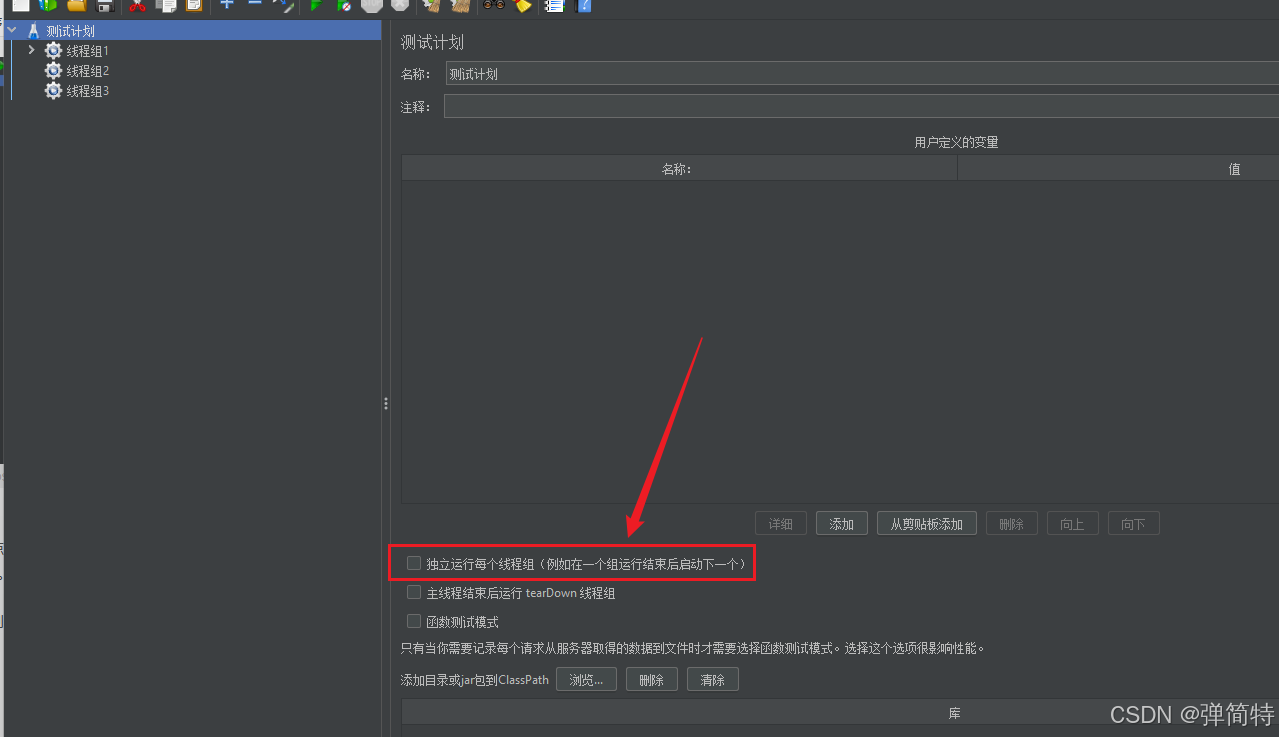Toggle 函数测试模式 checkbox

click(413, 621)
